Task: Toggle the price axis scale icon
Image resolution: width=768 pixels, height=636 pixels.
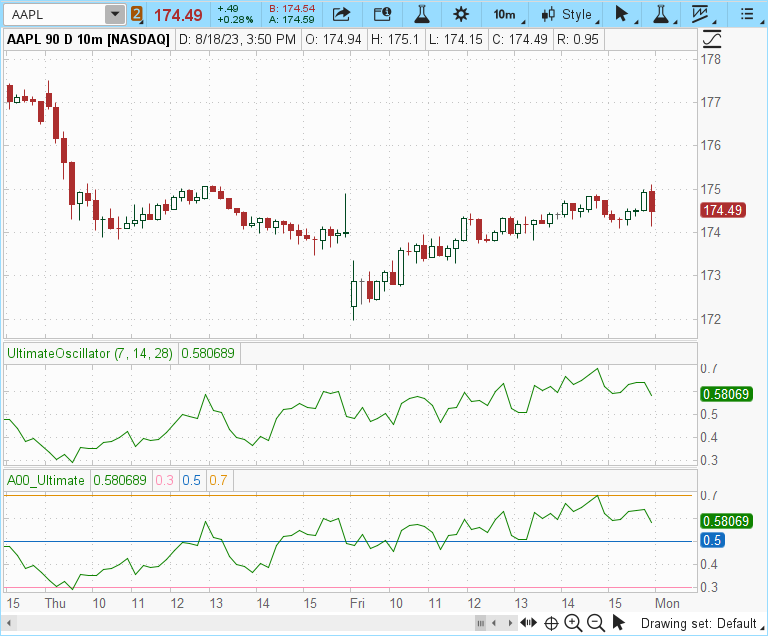Action: 713,39
